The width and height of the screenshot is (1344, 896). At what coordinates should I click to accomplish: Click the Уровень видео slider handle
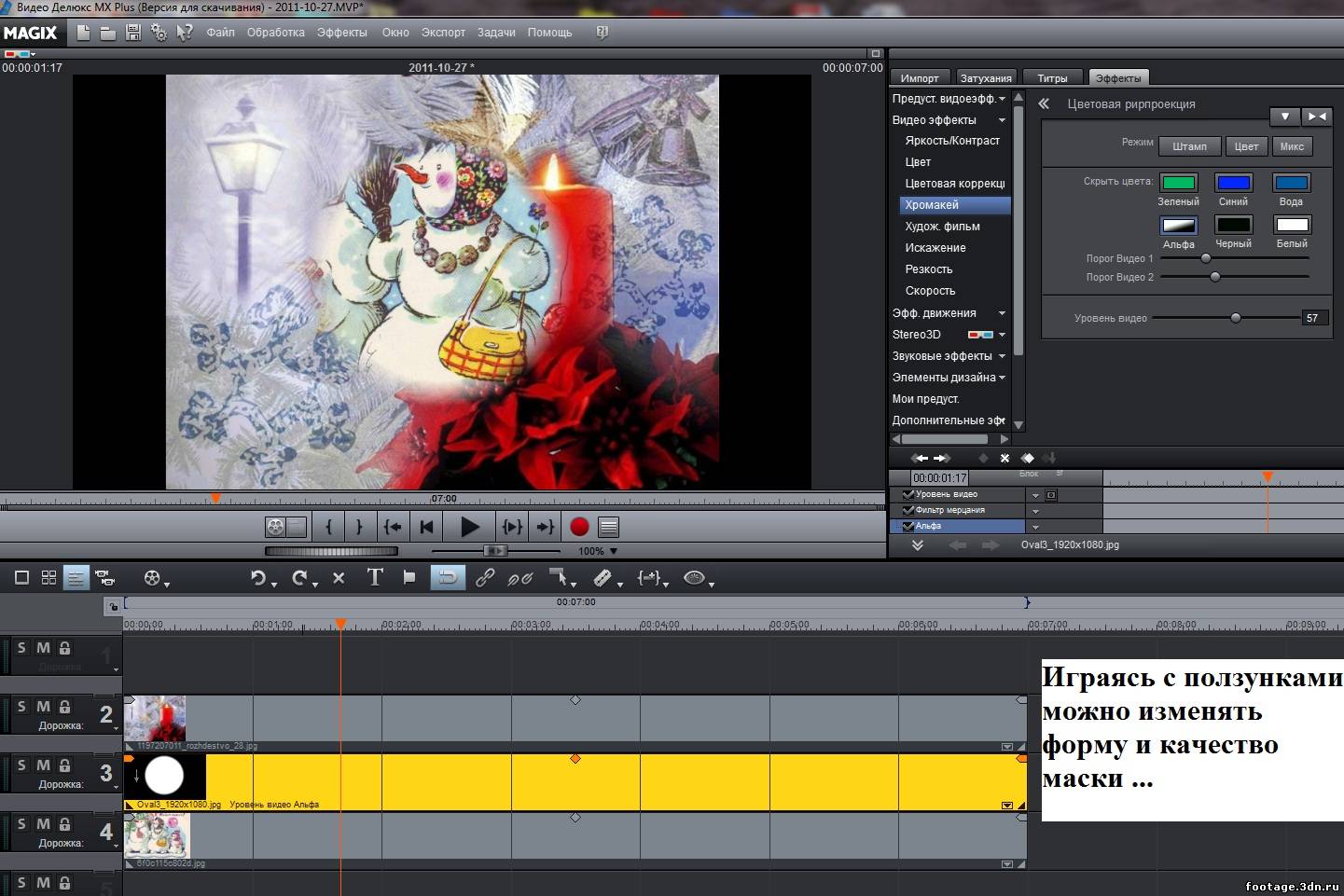pyautogui.click(x=1236, y=318)
